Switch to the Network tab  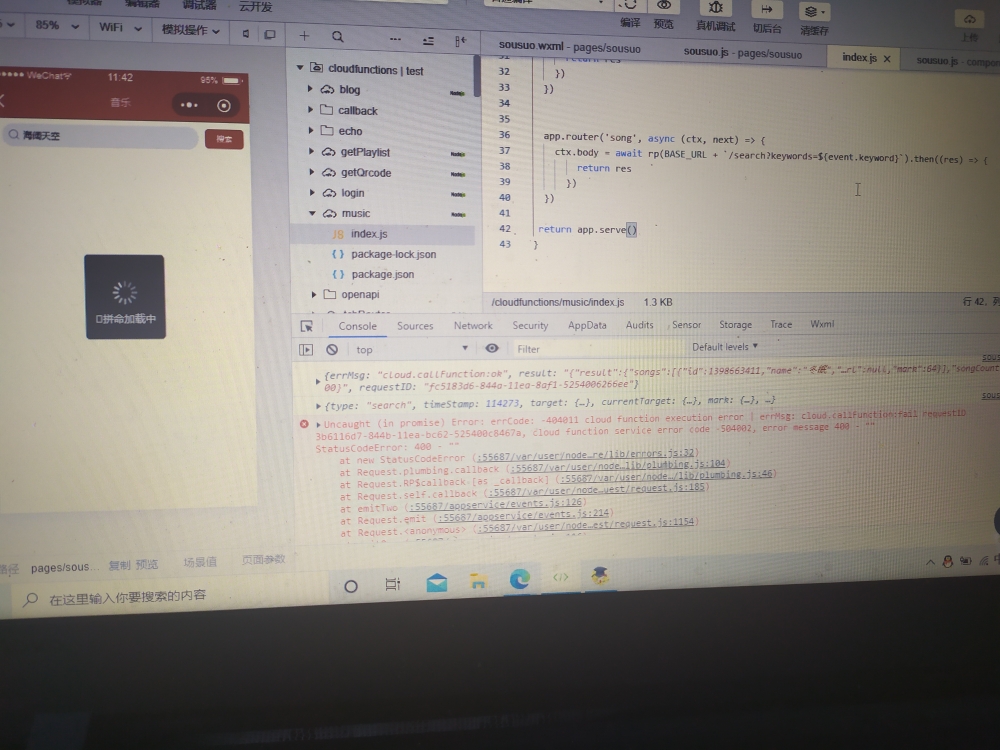pos(473,325)
